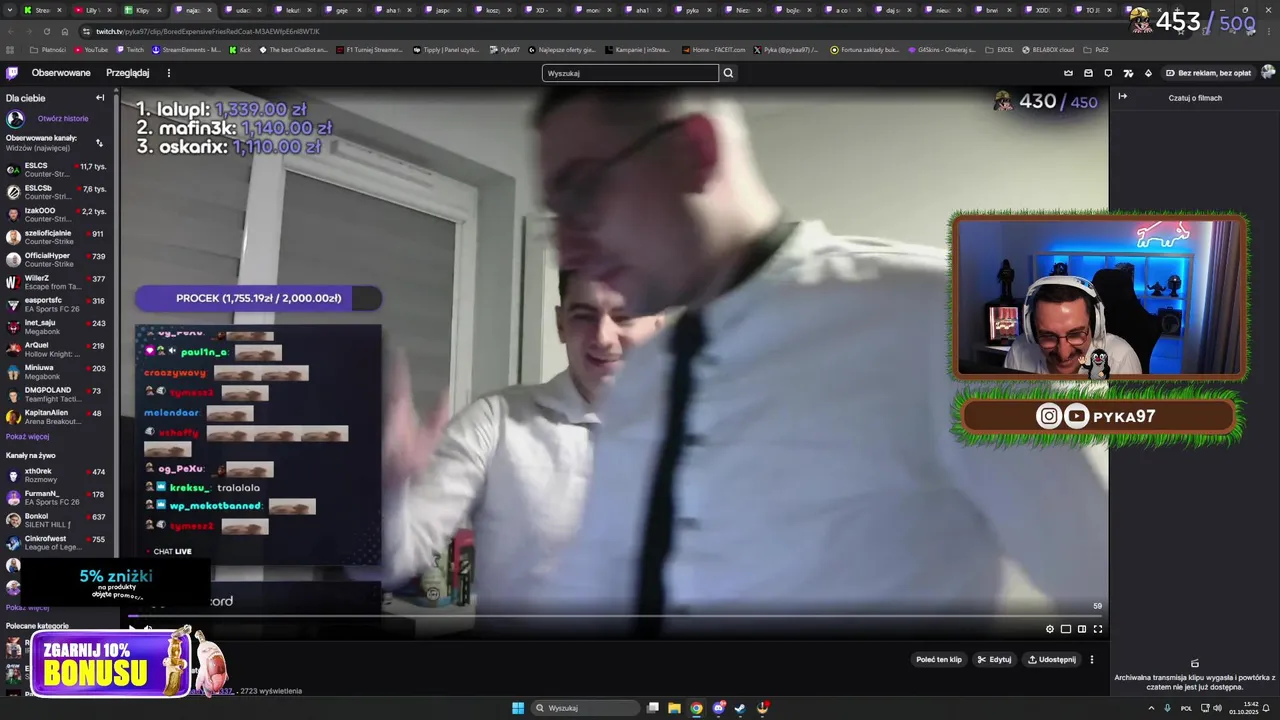Open the Prime loot crown icon
Image resolution: width=1280 pixels, height=720 pixels.
(1068, 73)
